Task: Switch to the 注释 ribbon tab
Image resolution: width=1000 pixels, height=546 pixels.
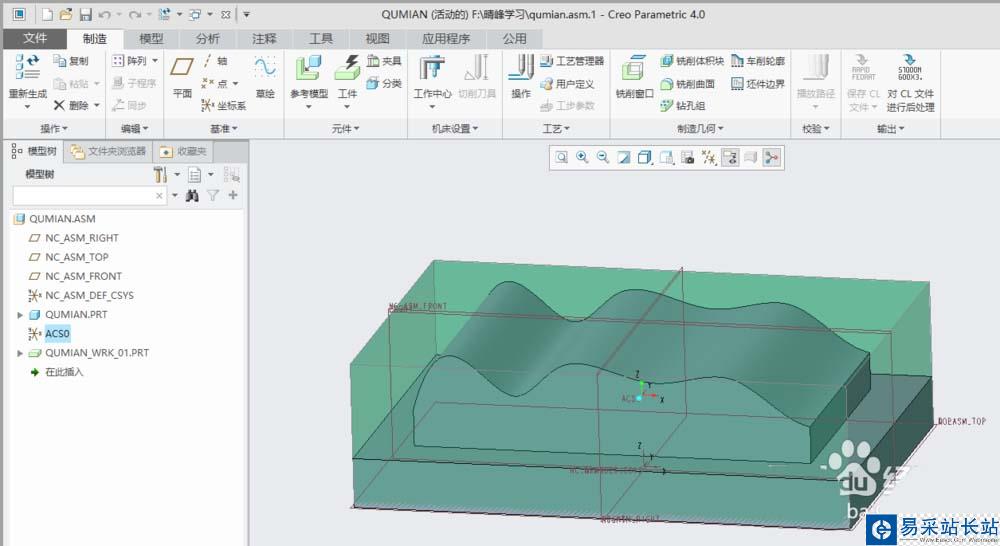Action: (x=264, y=39)
